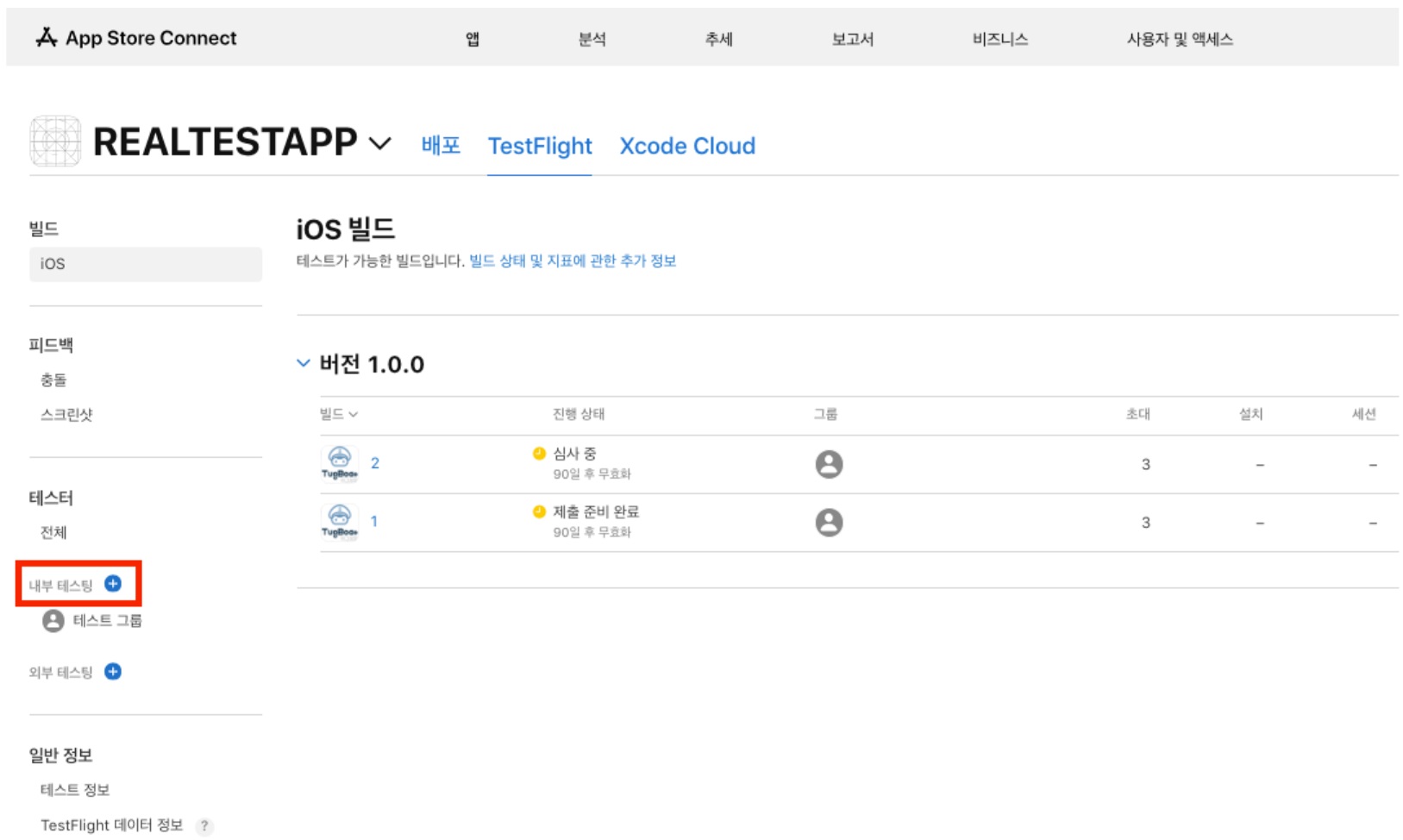Collapse the 버전 1.0.0 section
This screenshot has height=840, width=1403.
(x=304, y=363)
